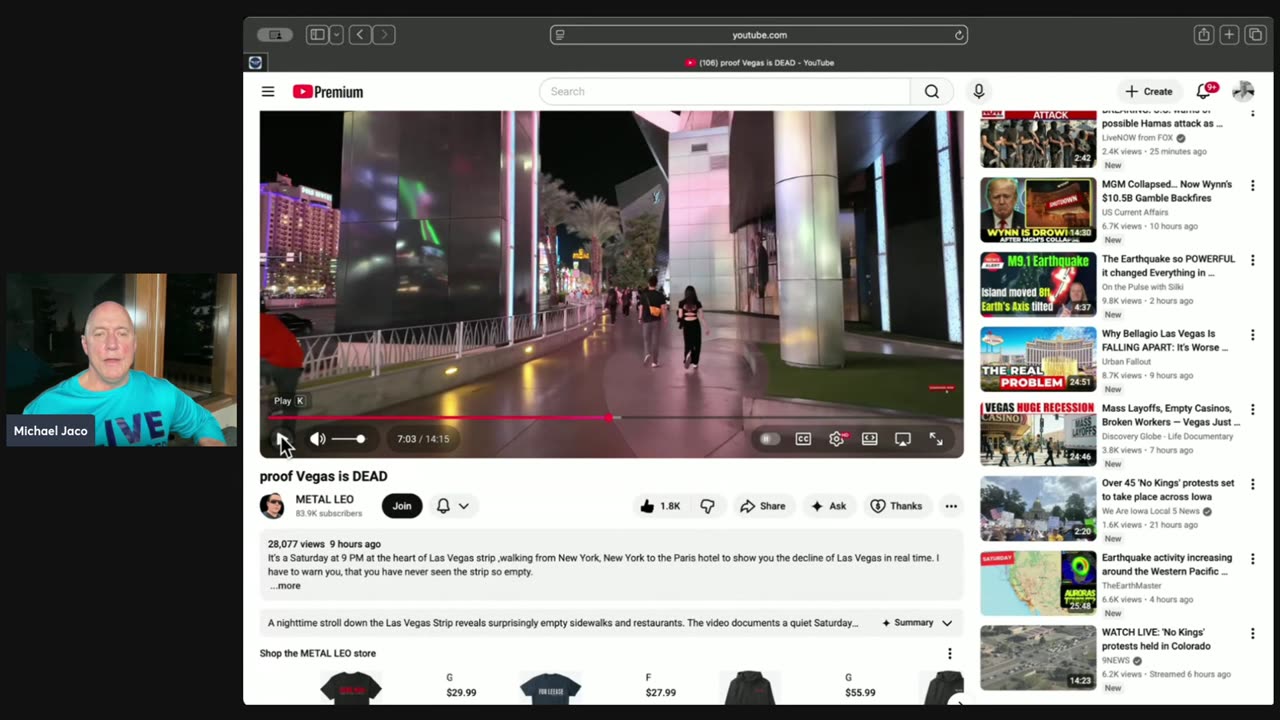
Task: Show the Safari tab overview
Action: [x=1254, y=35]
